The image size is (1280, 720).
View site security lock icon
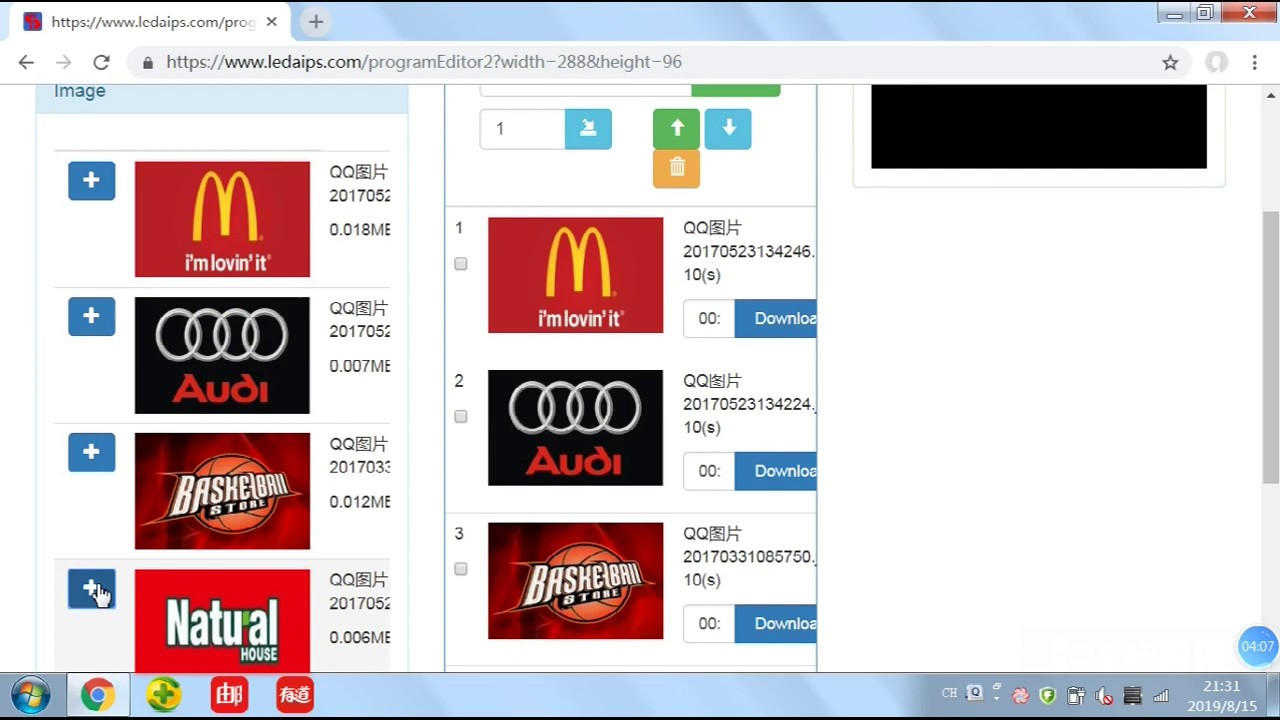(x=148, y=62)
